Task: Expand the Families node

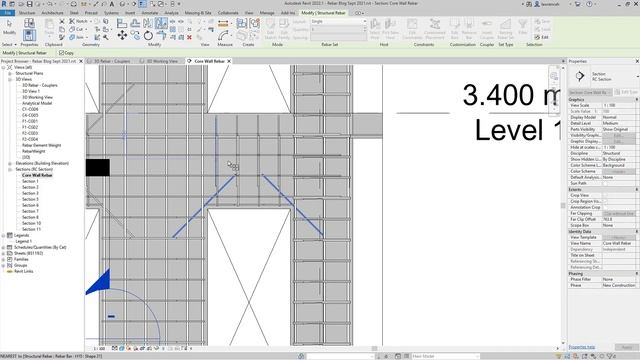Action: 3,259
